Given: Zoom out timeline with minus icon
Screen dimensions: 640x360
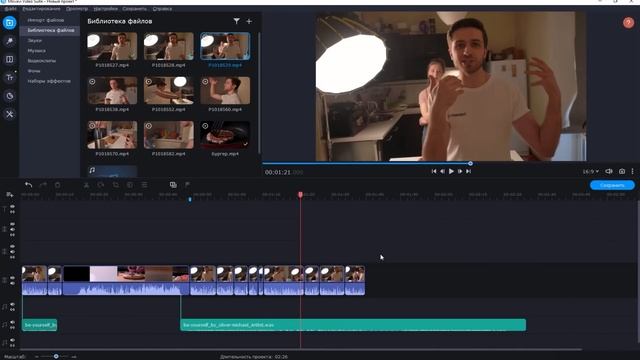Looking at the screenshot, I should (x=37, y=357).
